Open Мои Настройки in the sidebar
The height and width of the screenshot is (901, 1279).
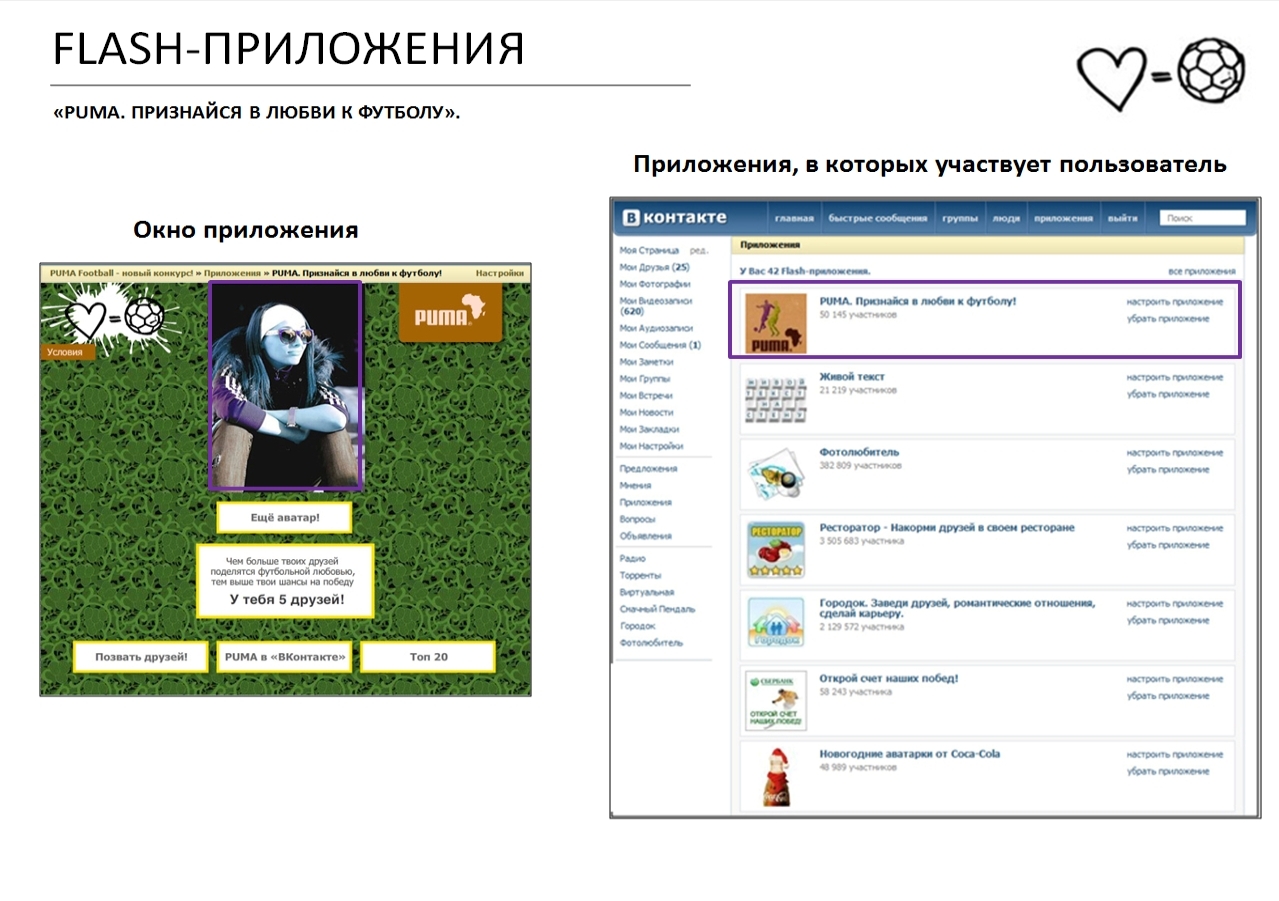[x=651, y=446]
